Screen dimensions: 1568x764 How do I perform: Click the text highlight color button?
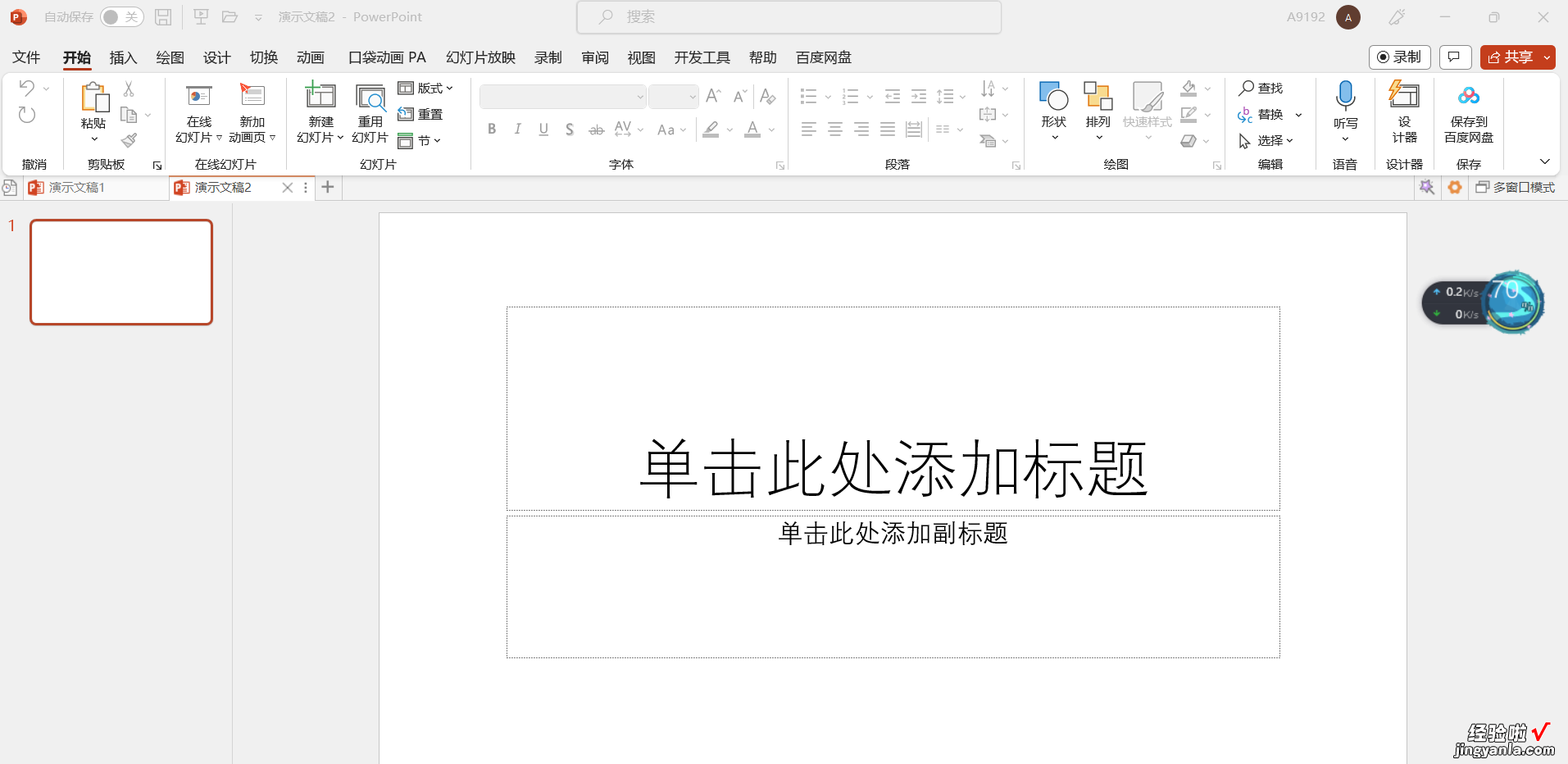711,130
